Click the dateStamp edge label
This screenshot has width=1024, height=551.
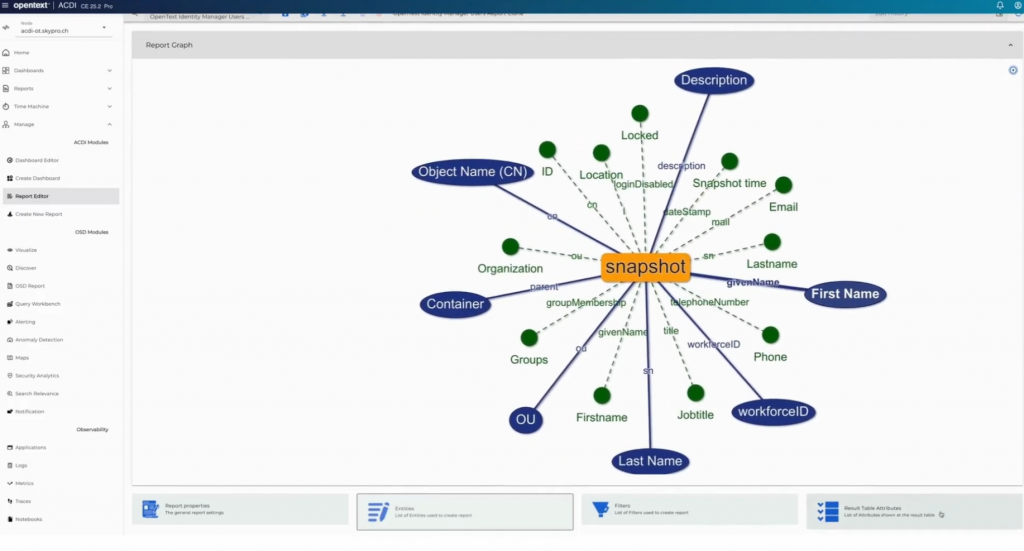pyautogui.click(x=686, y=212)
